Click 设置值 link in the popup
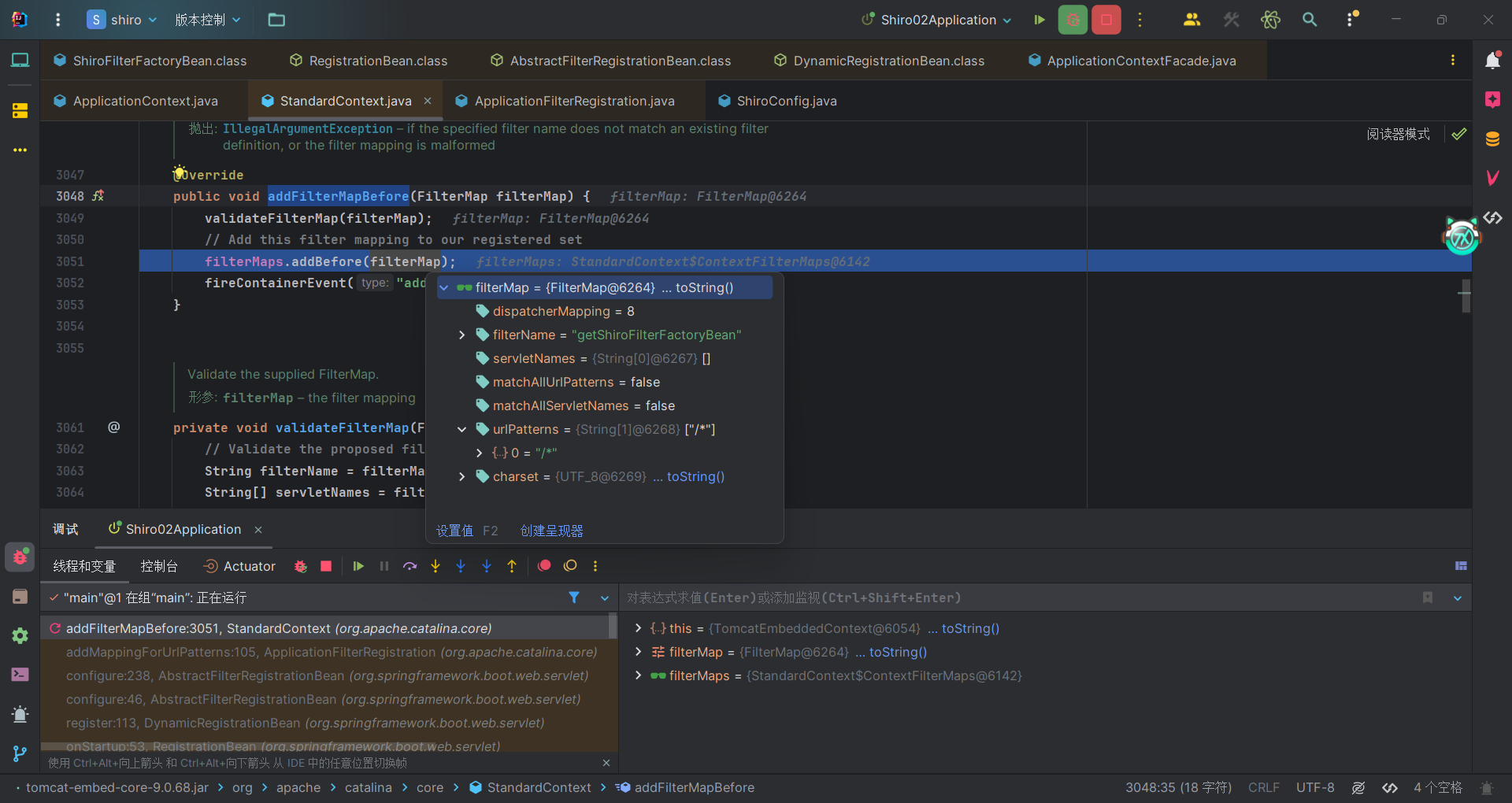Viewport: 1512px width, 803px height. (x=454, y=531)
